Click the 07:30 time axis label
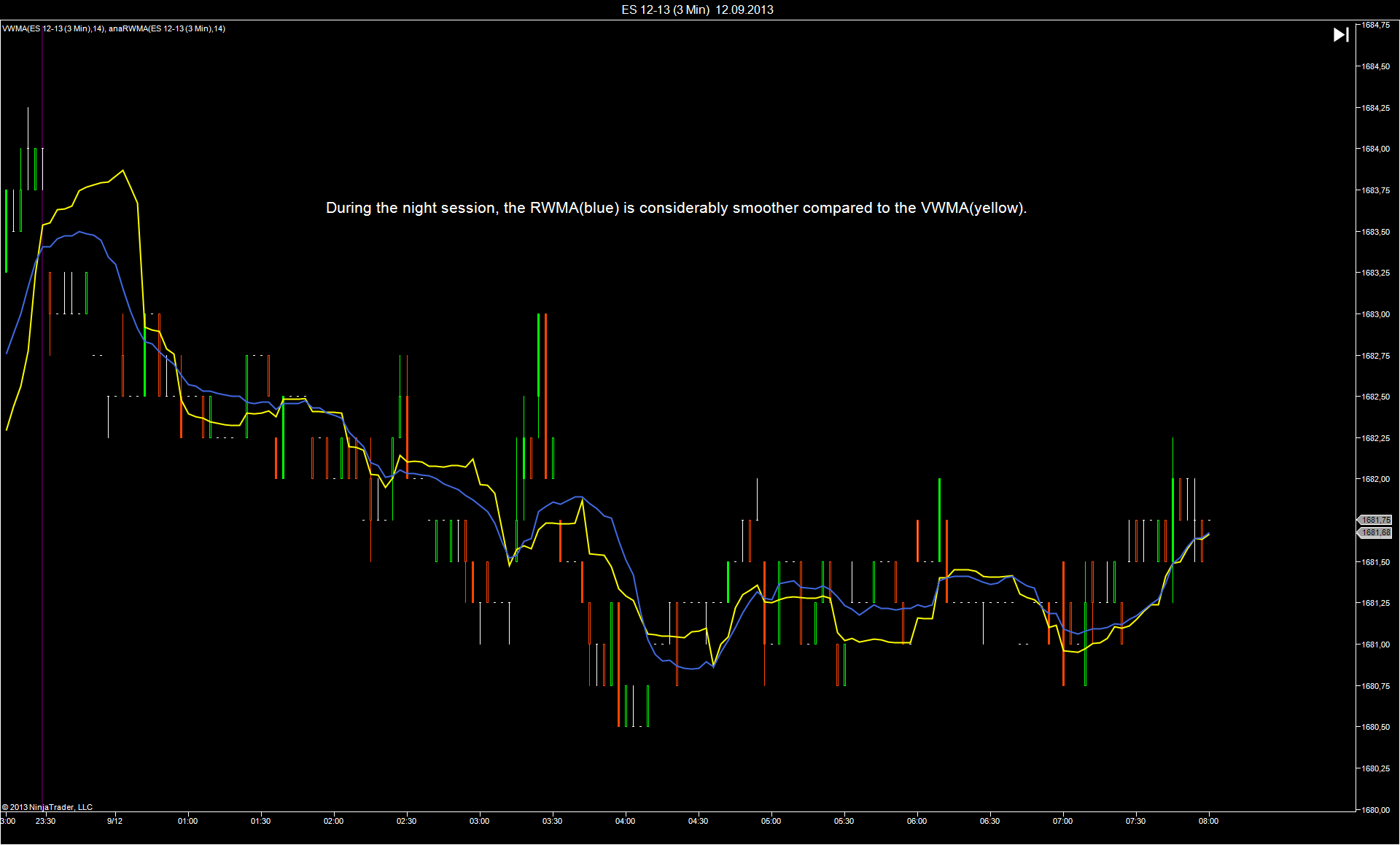1400x845 pixels. tap(1135, 821)
